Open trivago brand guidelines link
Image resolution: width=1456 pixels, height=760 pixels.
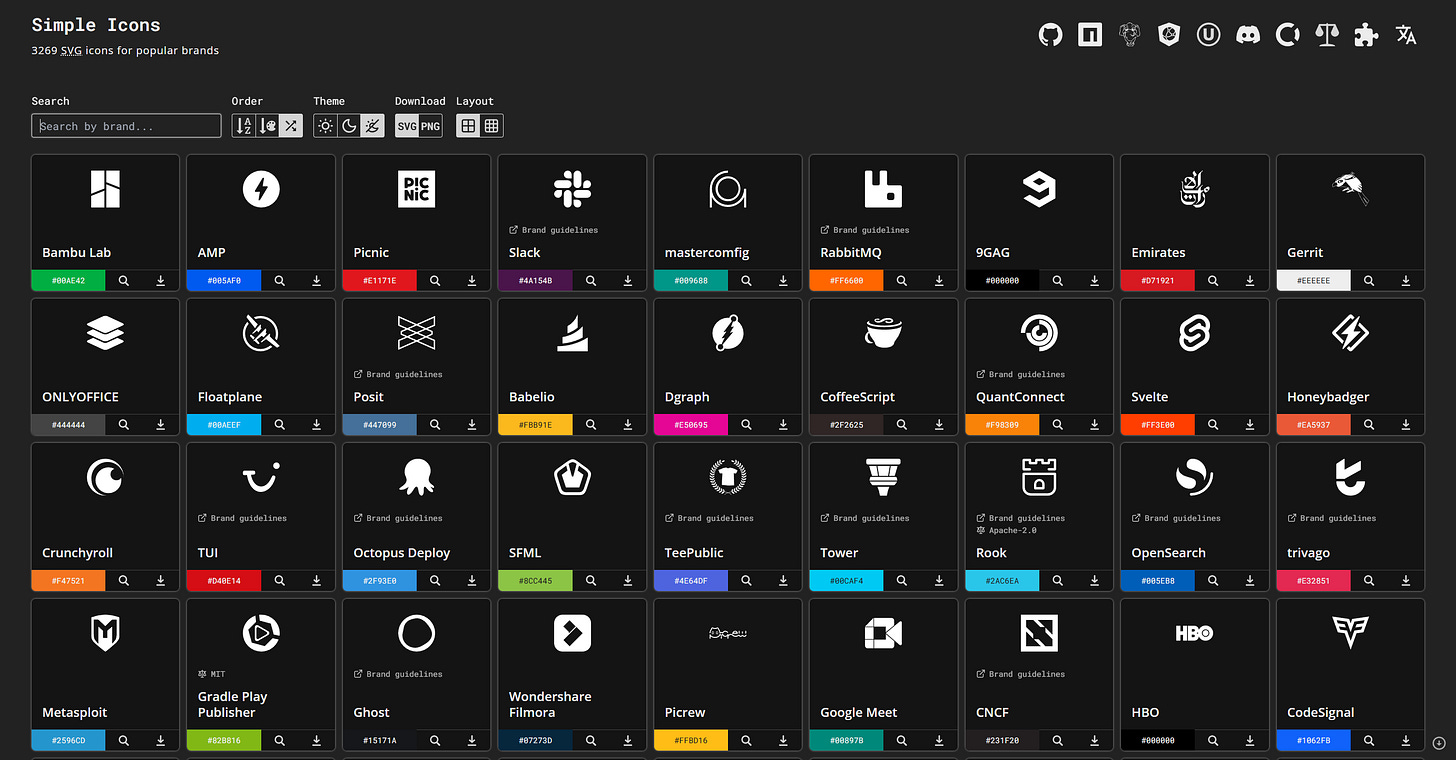pyautogui.click(x=1332, y=518)
